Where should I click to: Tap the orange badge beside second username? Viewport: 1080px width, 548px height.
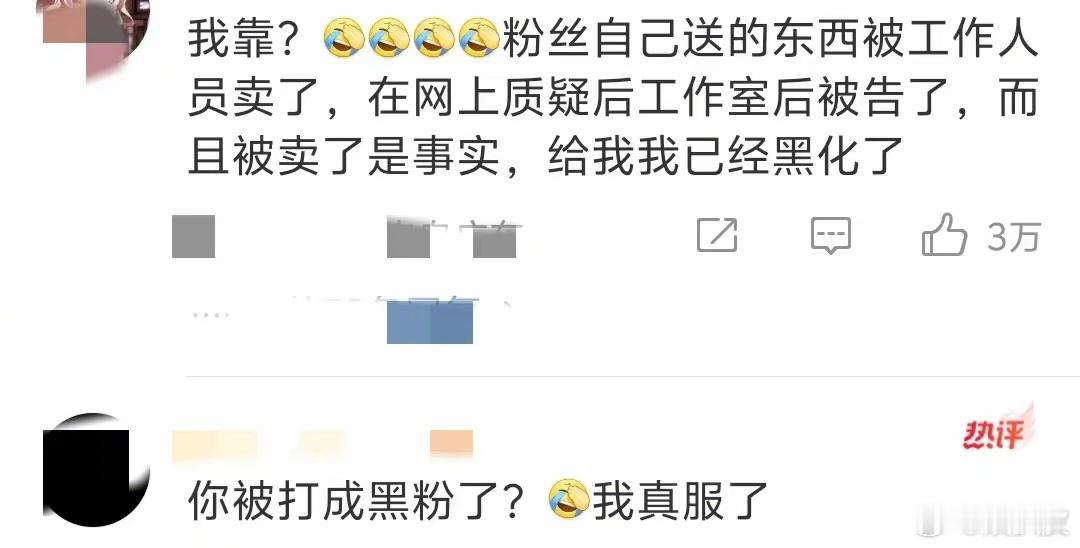(x=451, y=444)
